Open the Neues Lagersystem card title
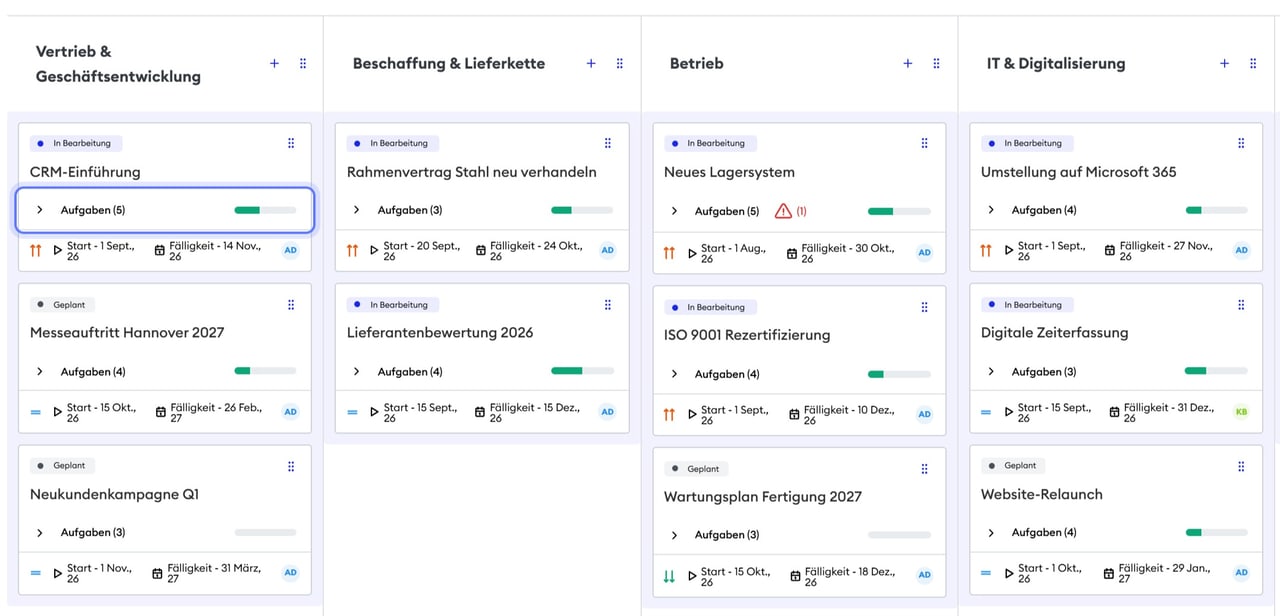 click(729, 172)
